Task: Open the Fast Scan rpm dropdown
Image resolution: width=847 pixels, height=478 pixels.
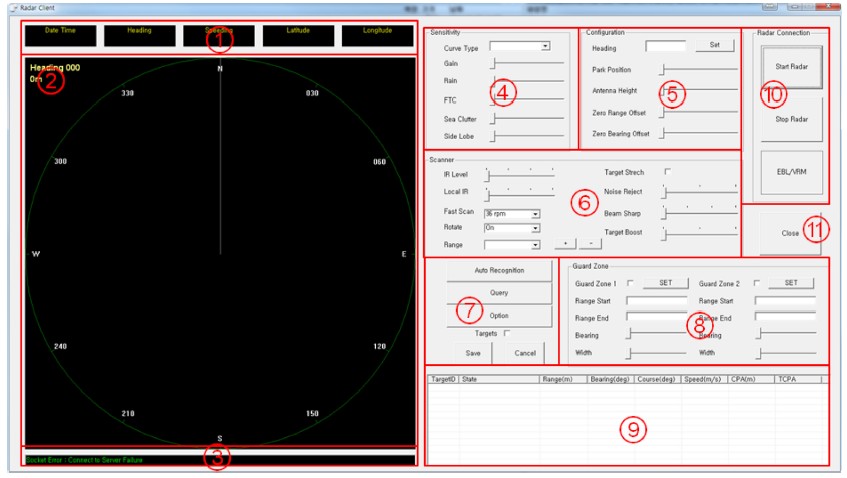Action: [535, 214]
